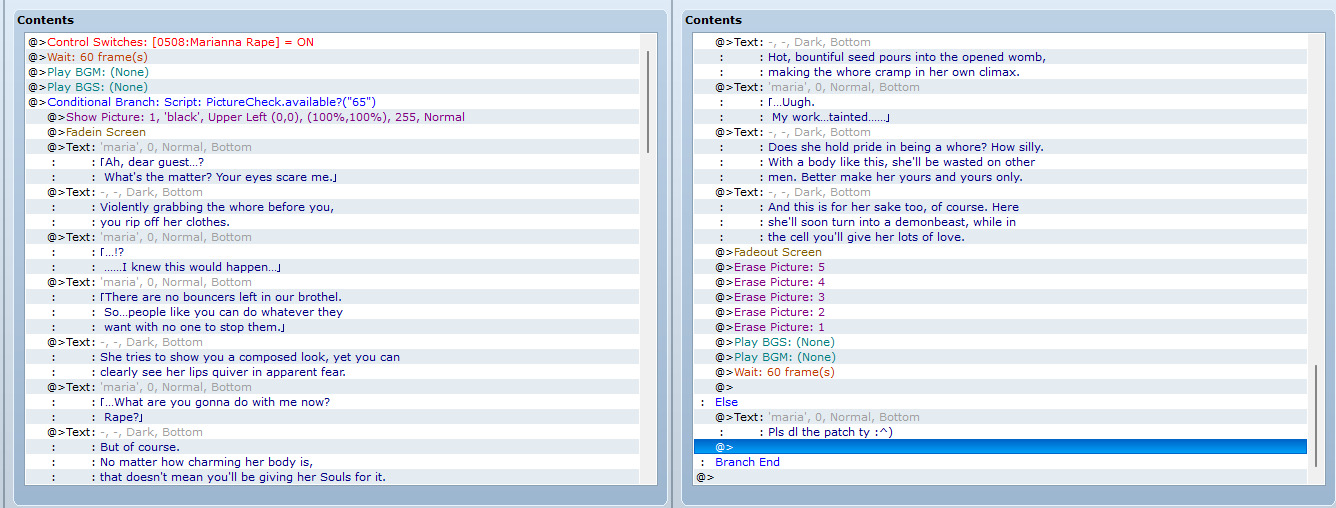Select the Erase Picture: 3 row
Image resolution: width=1336 pixels, height=508 pixels.
pos(1000,297)
